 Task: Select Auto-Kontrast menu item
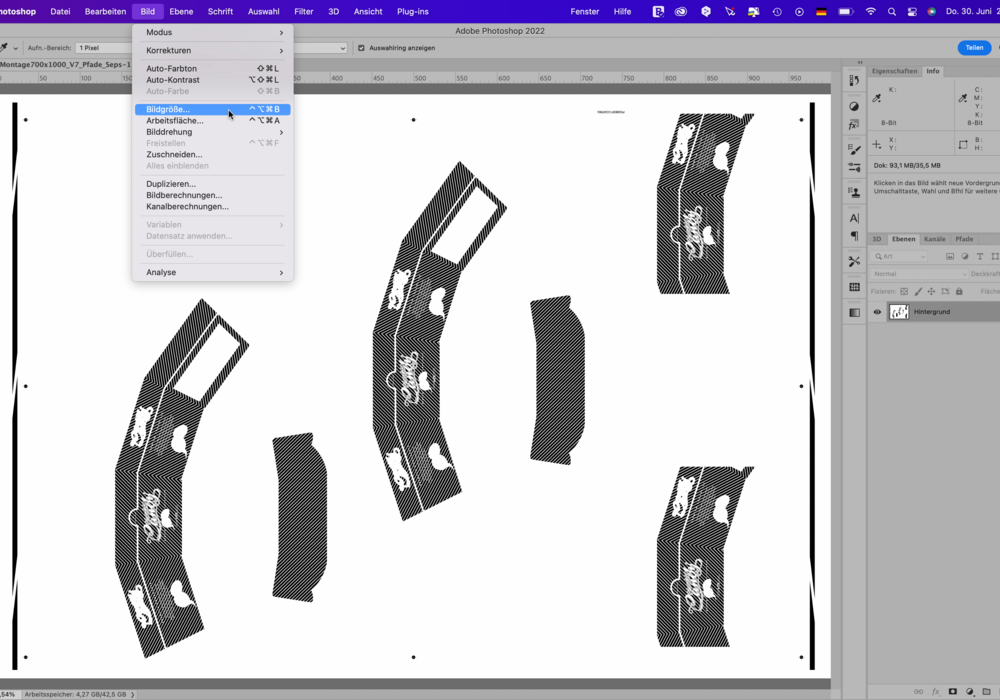tap(212, 80)
